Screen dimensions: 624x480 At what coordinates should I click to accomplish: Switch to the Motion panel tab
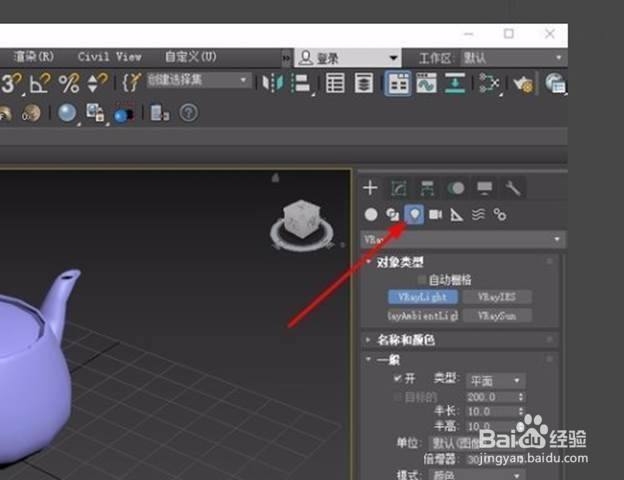tap(456, 188)
